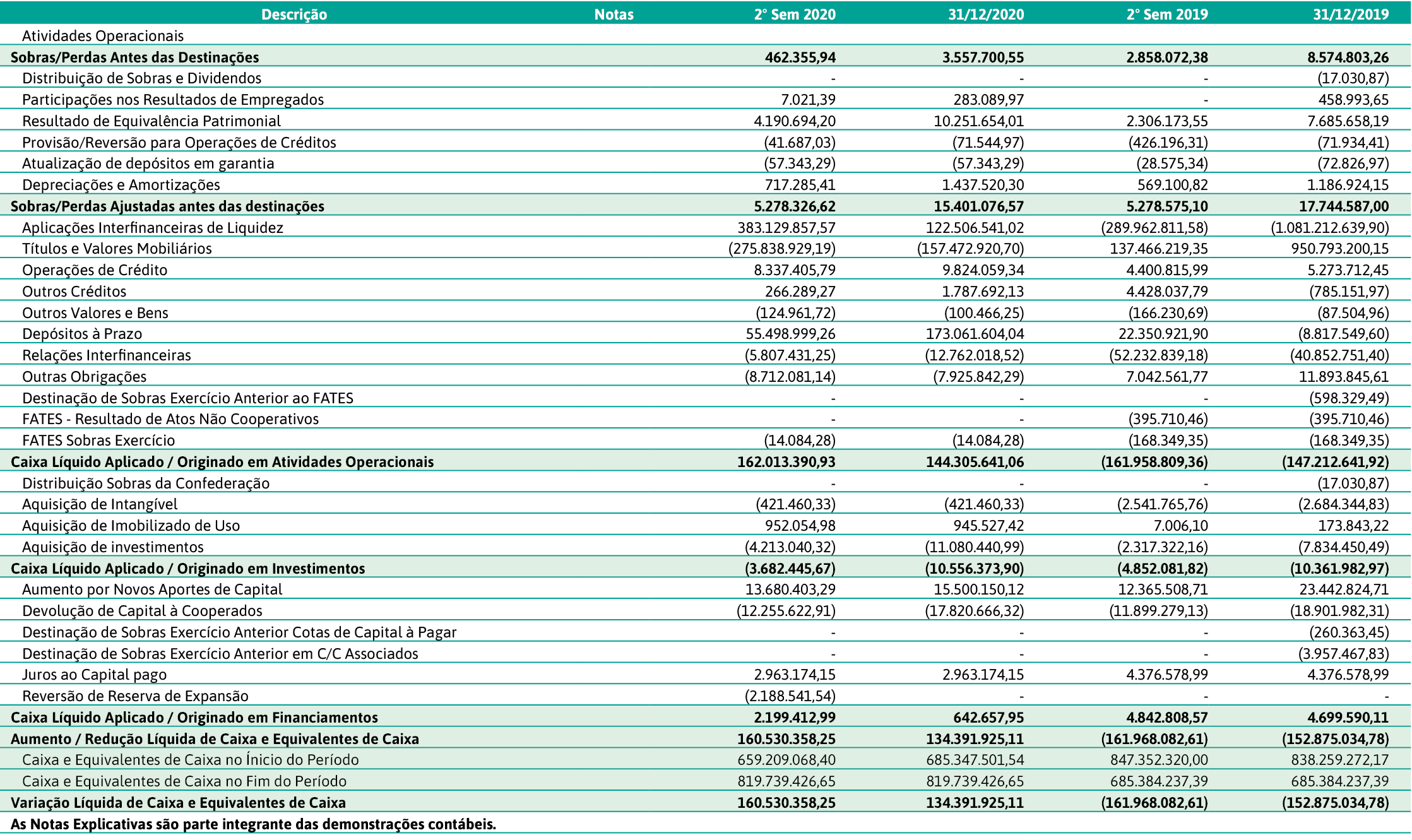This screenshot has width=1412, height=840.
Task: Select Aplicações Interfinanceiras de Liquidez row
Action: [x=153, y=228]
